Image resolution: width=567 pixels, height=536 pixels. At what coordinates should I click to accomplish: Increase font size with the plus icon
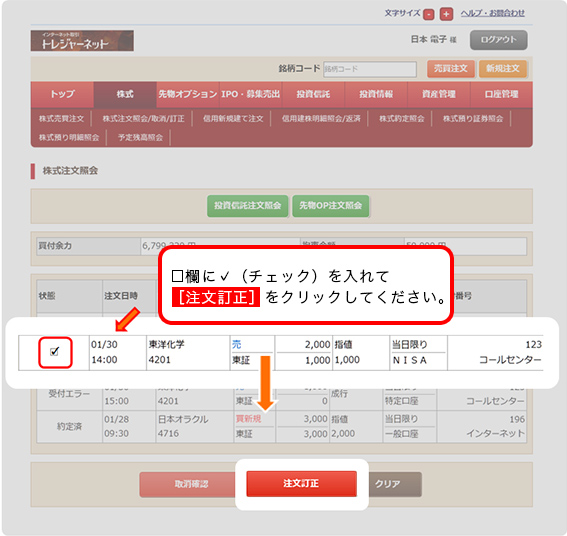coord(446,14)
